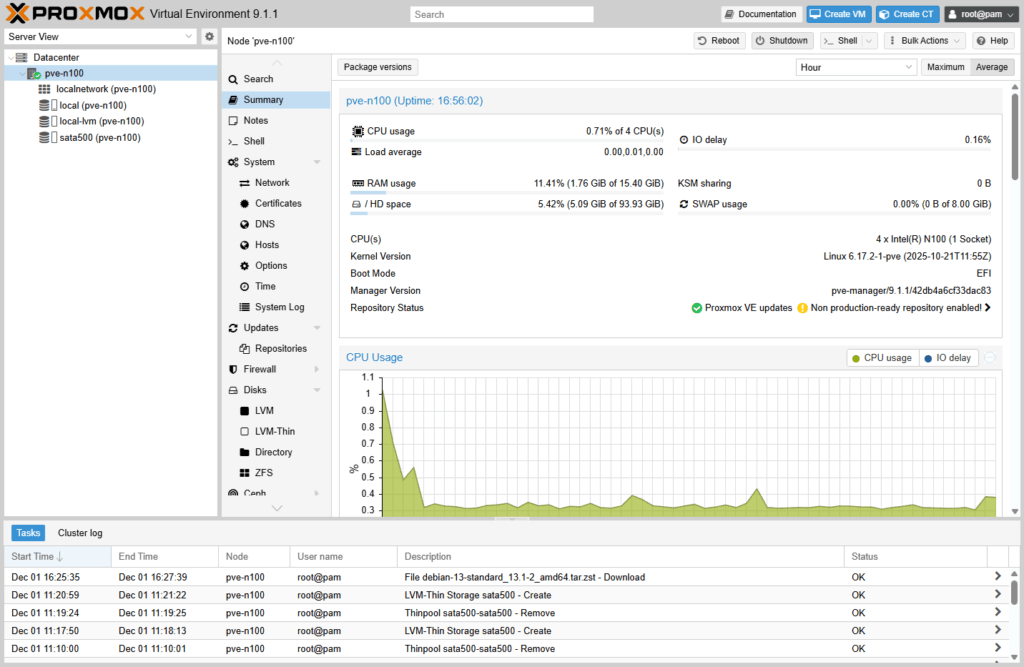Click the Create VM button
Viewport: 1024px width, 667px height.
pyautogui.click(x=838, y=14)
